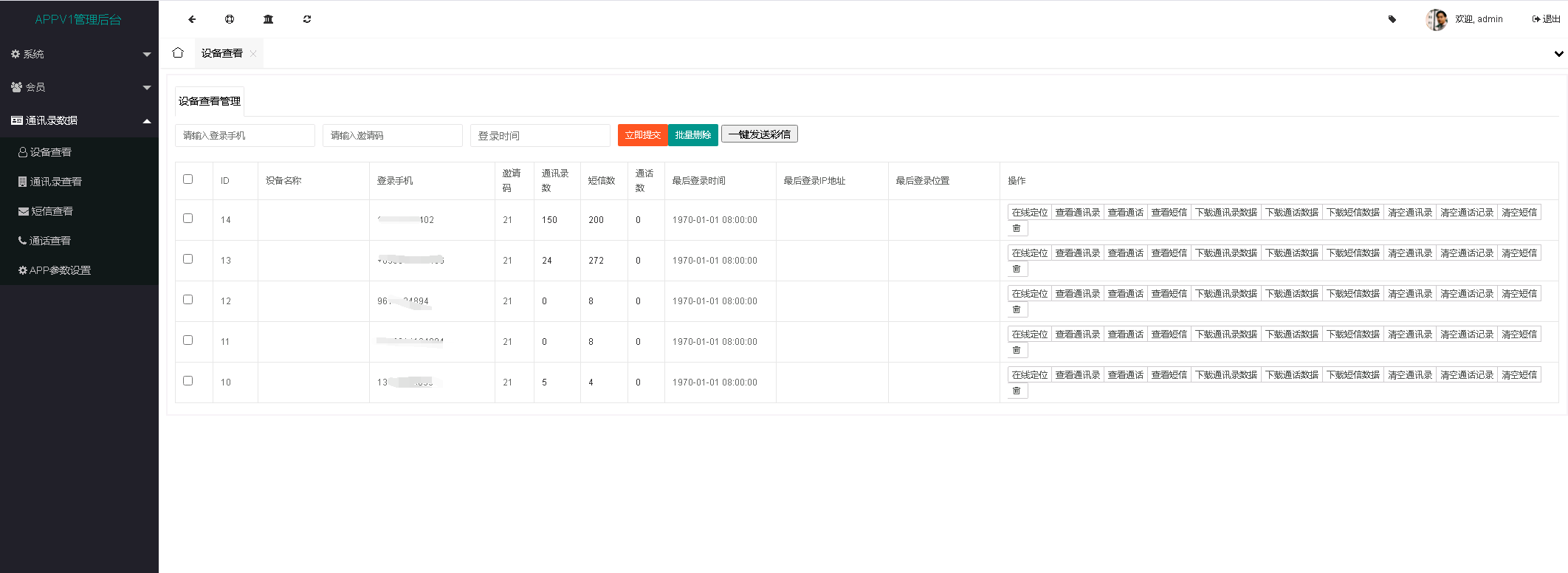
Task: Click 查看通讯录 for row ID 14
Action: pos(1077,213)
